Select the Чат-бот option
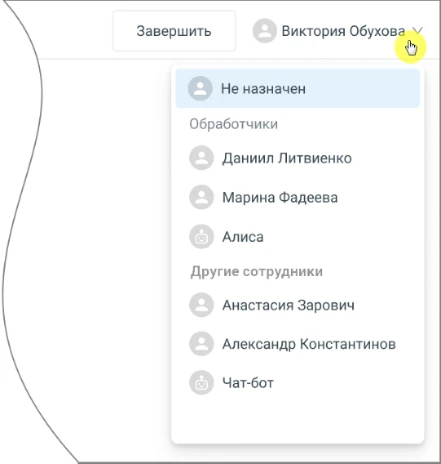The height and width of the screenshot is (464, 441). (x=298, y=383)
